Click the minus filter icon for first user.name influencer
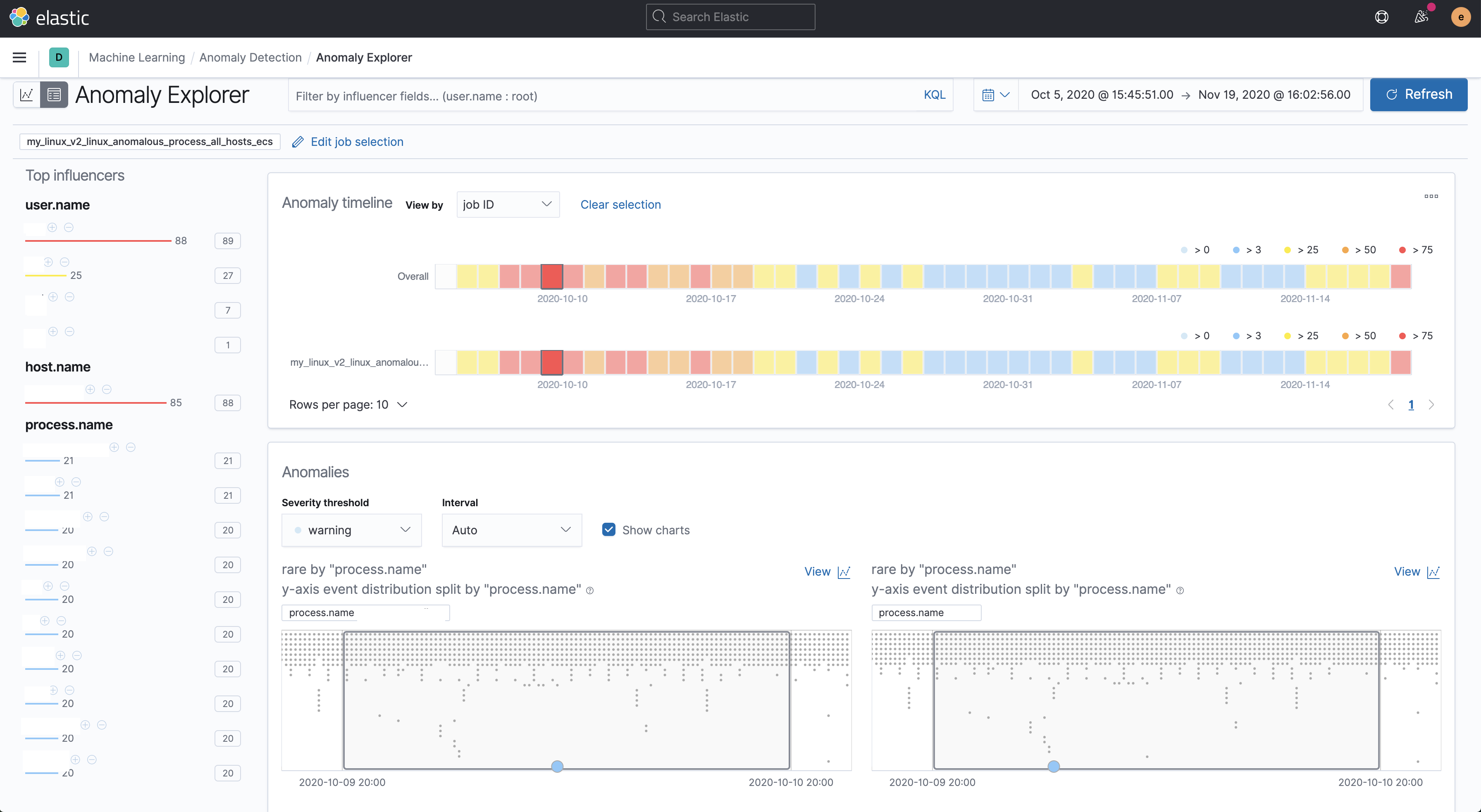Image resolution: width=1481 pixels, height=812 pixels. click(x=69, y=228)
